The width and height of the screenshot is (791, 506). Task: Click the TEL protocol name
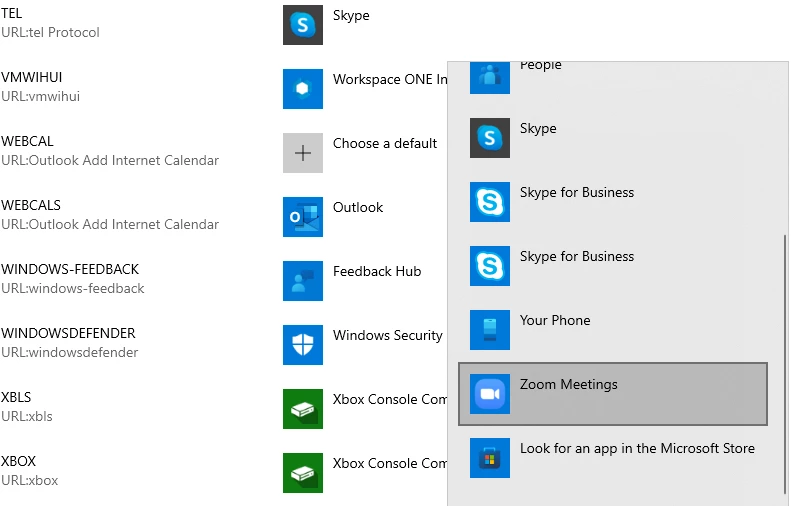click(12, 13)
